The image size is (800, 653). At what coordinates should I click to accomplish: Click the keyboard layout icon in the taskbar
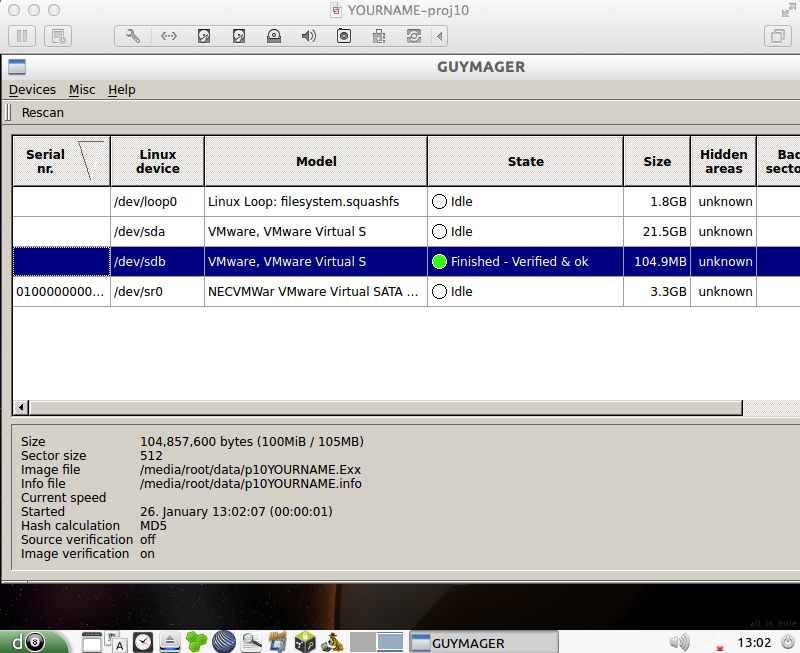[116, 642]
